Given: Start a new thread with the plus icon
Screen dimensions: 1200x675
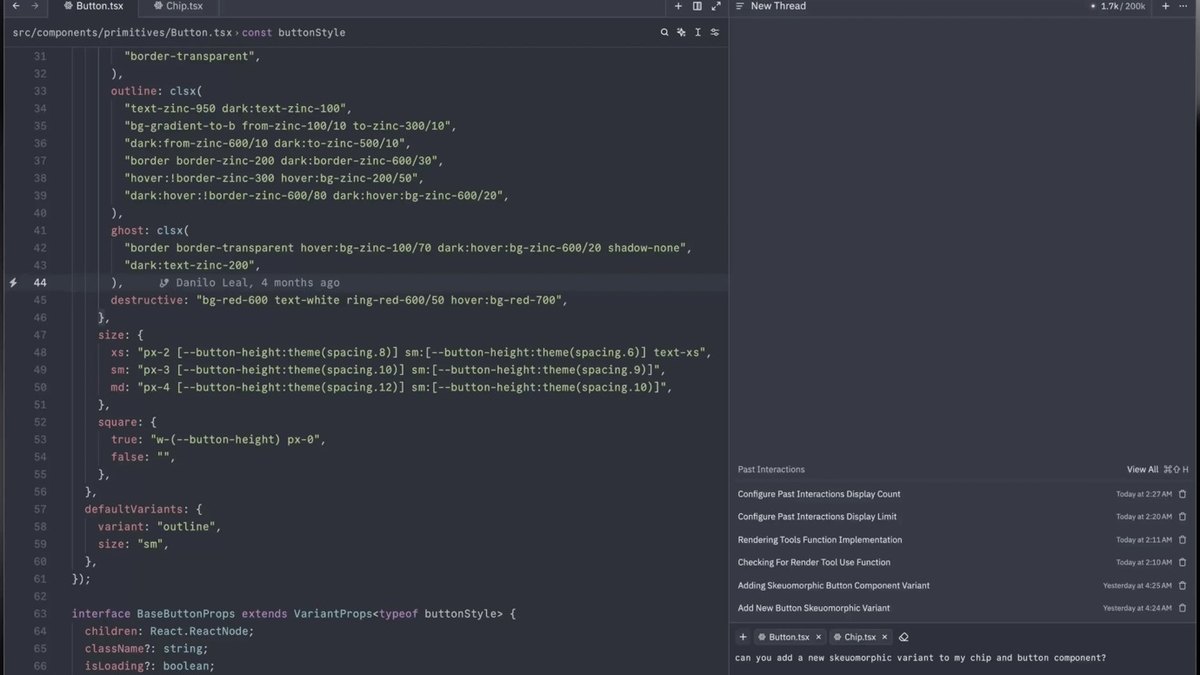Looking at the screenshot, I should [x=1166, y=6].
